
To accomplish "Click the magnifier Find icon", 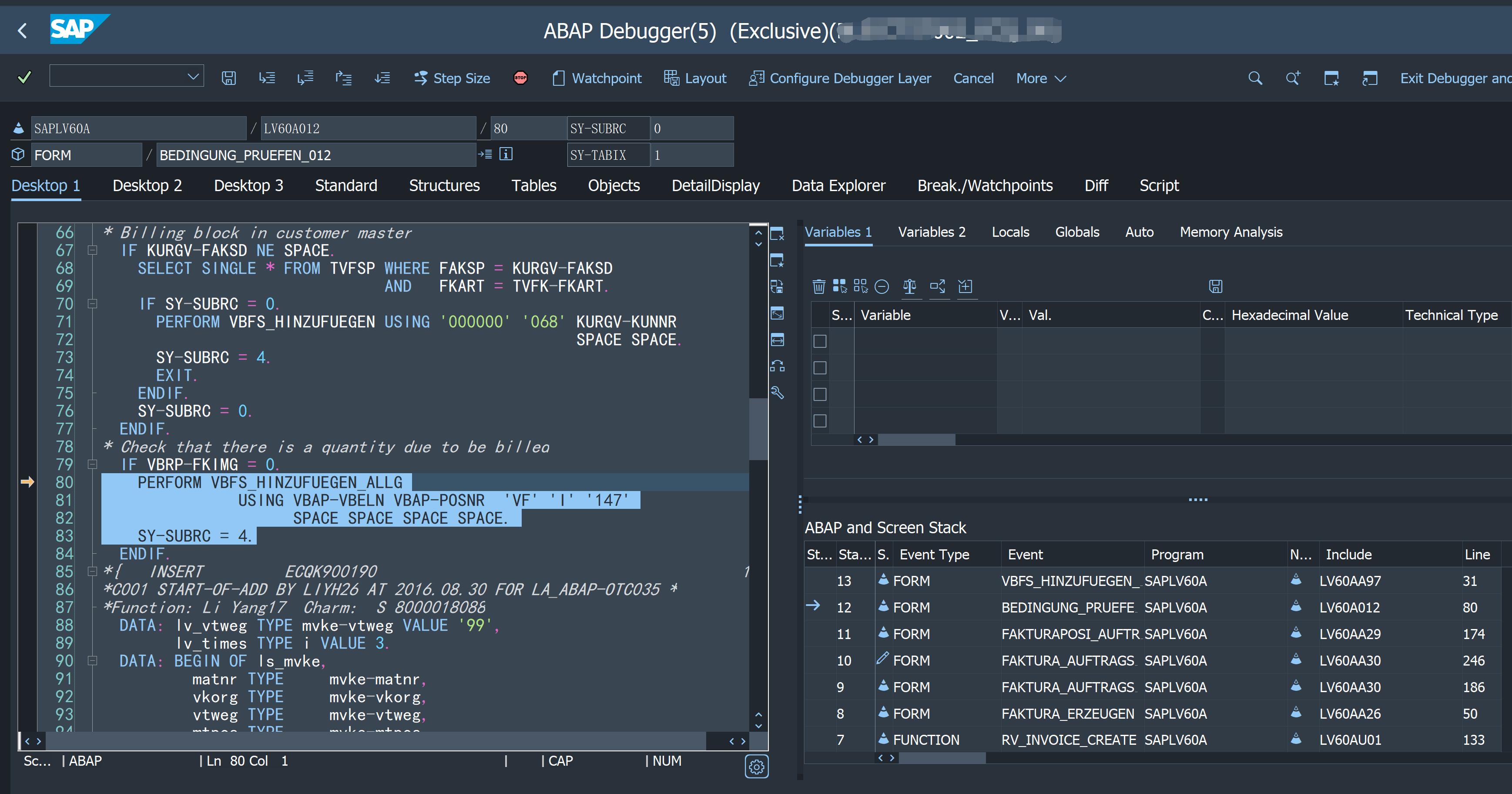I will [1255, 77].
